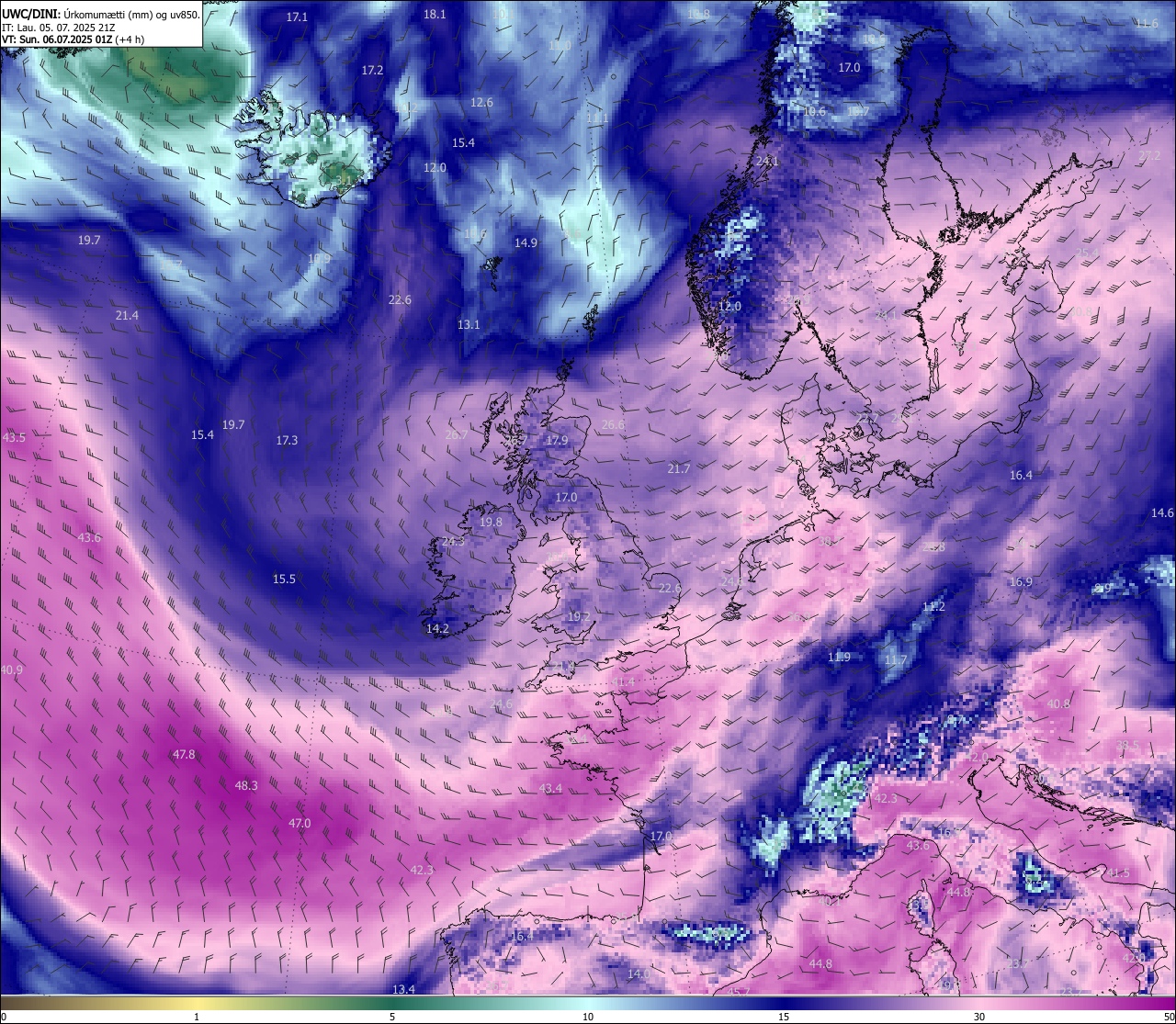
Task: Click the 48.3 value label
Action: (x=246, y=786)
